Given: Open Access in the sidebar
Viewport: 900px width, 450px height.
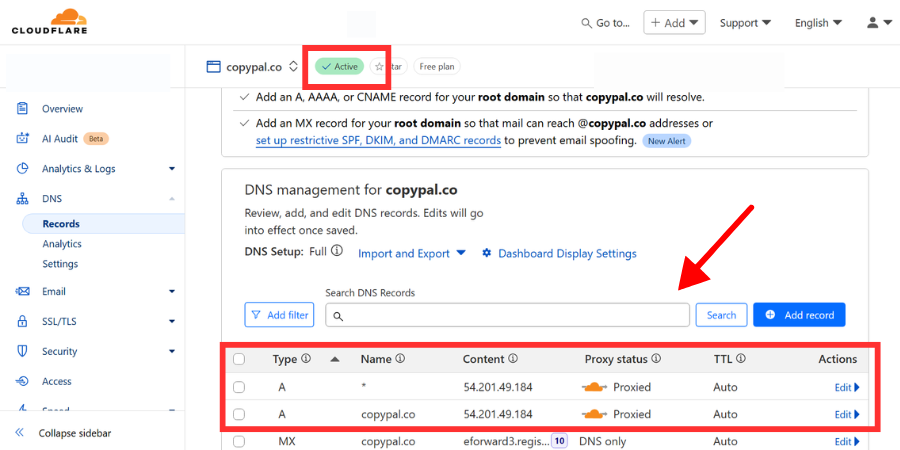Looking at the screenshot, I should [x=56, y=381].
